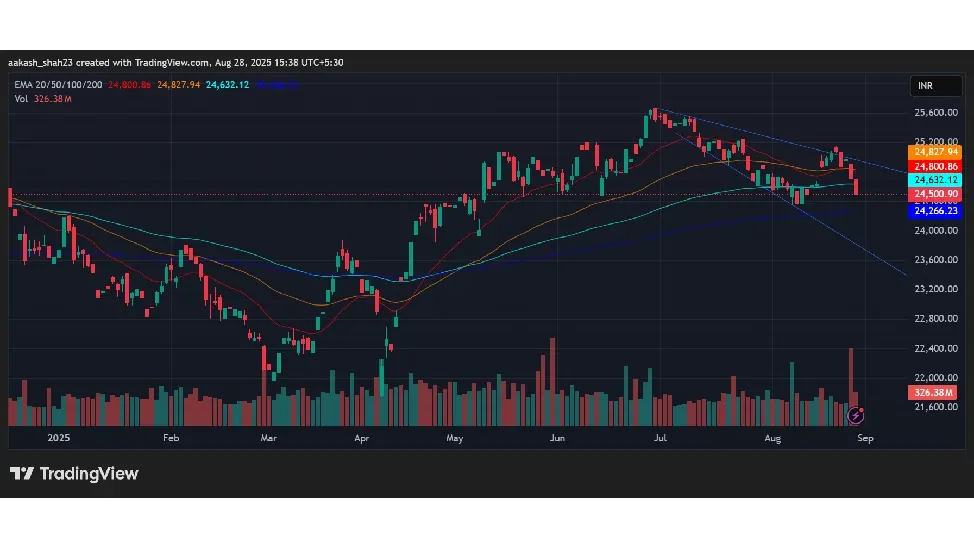
Task: Click the 22,000.00 price scale tick
Action: pos(936,378)
